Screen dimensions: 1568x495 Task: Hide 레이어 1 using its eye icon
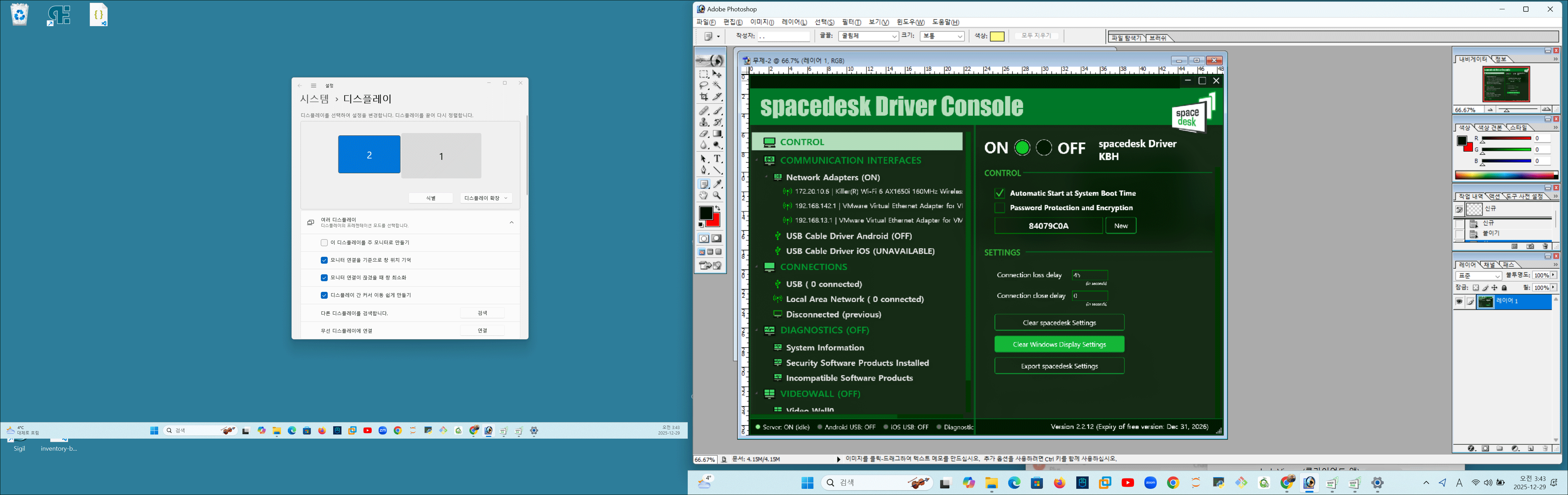pos(1459,302)
